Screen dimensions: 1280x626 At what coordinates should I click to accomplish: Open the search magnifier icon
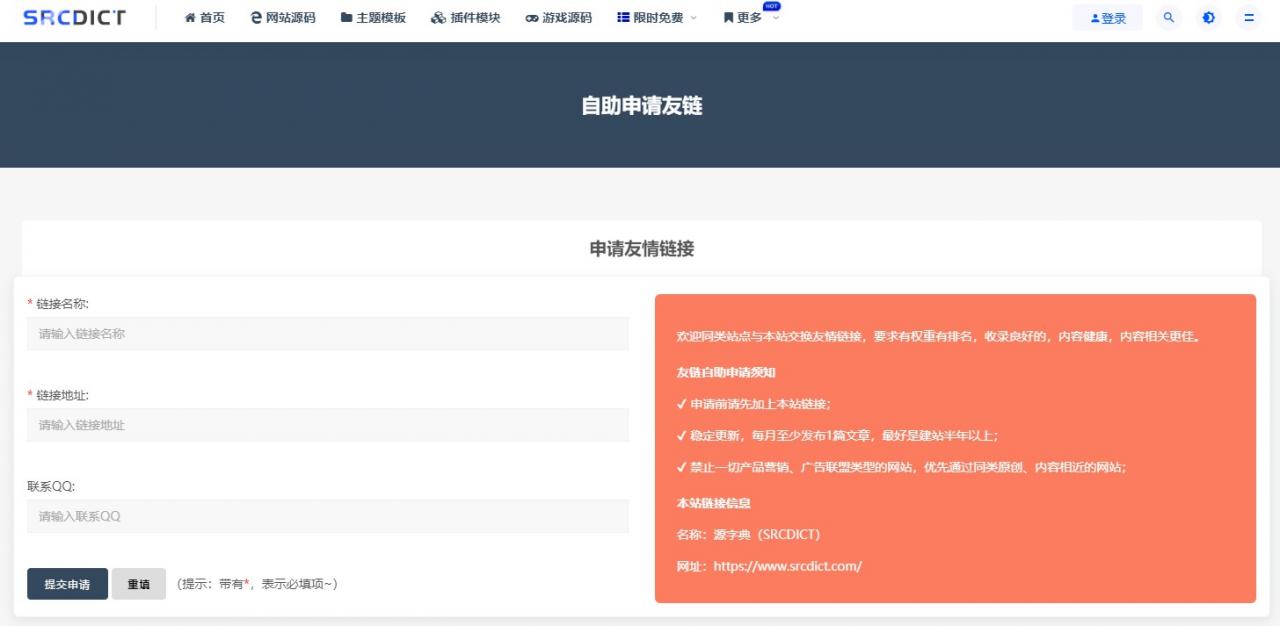[x=1169, y=17]
